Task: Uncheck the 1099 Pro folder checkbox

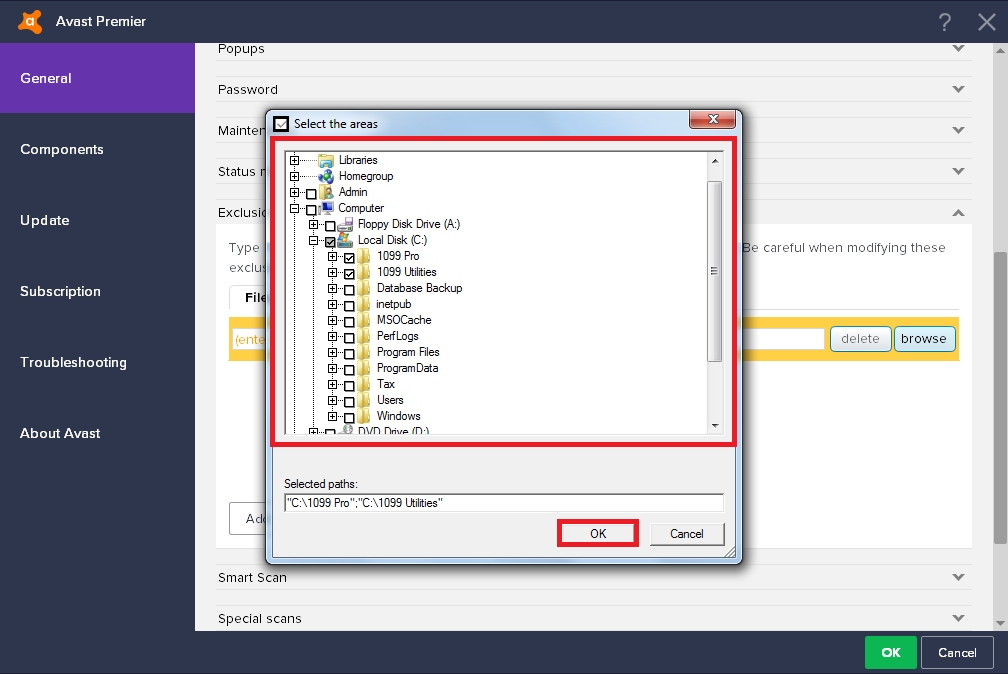Action: [x=349, y=258]
